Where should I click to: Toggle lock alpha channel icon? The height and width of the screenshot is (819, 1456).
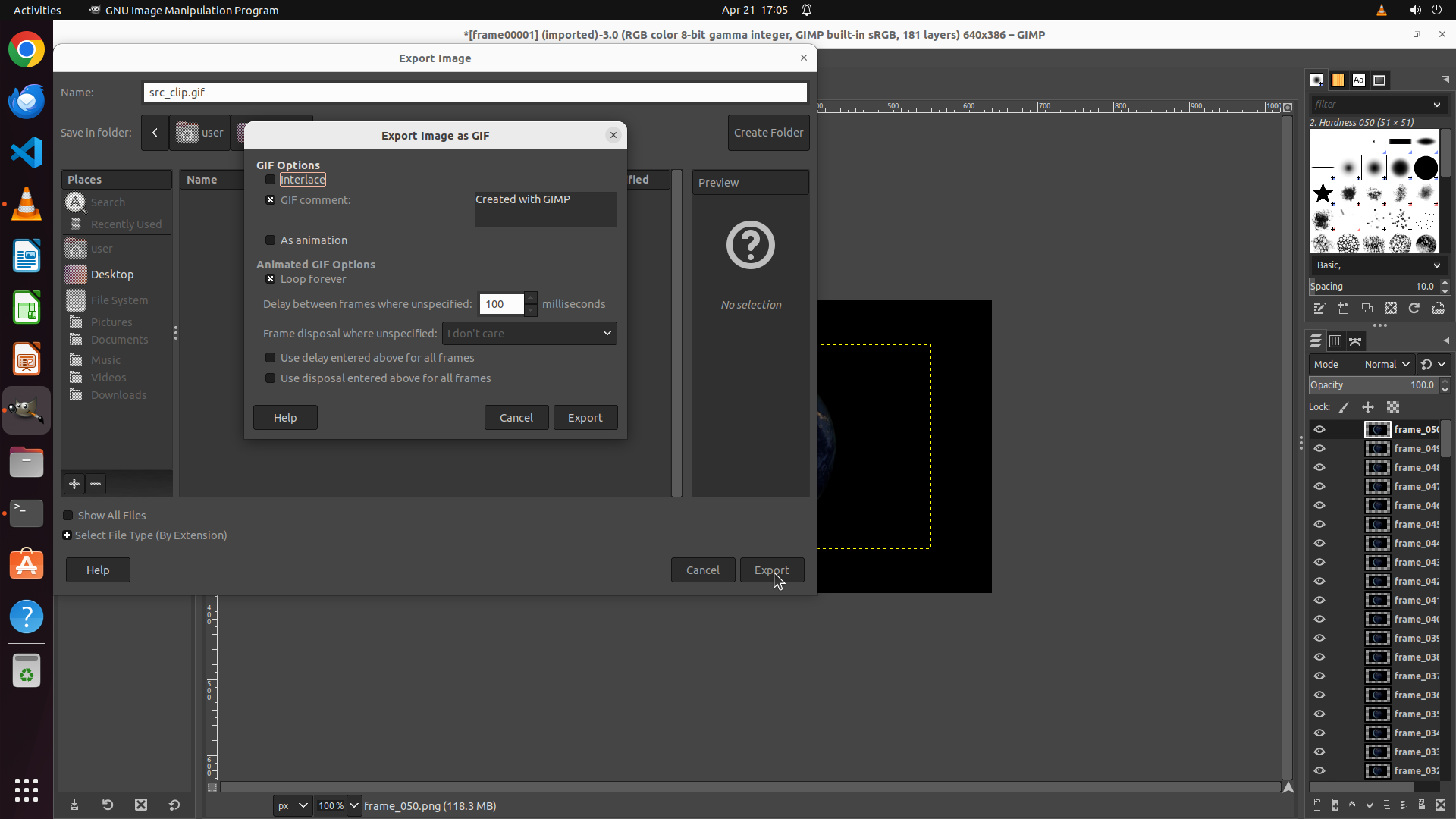(1393, 407)
